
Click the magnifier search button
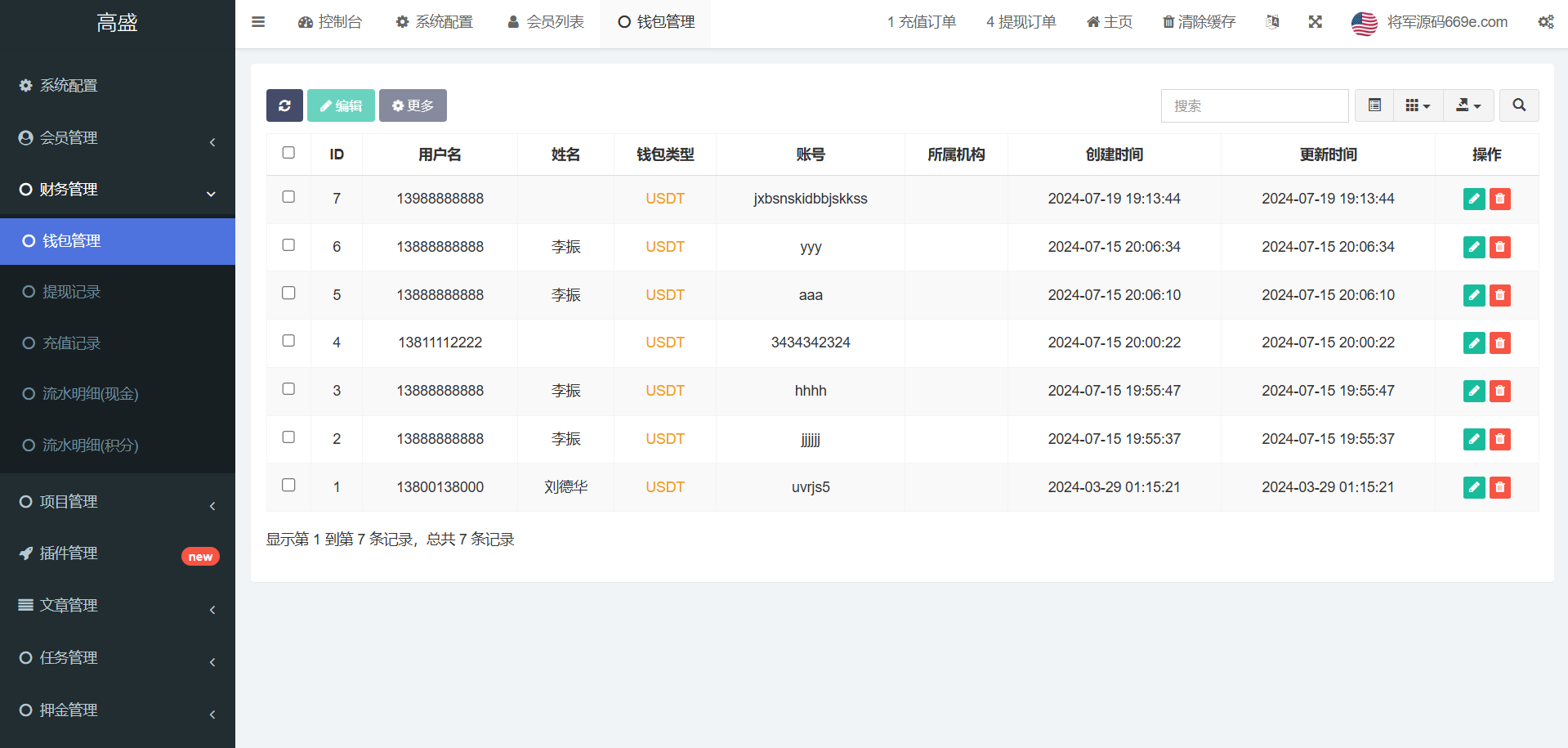1519,105
